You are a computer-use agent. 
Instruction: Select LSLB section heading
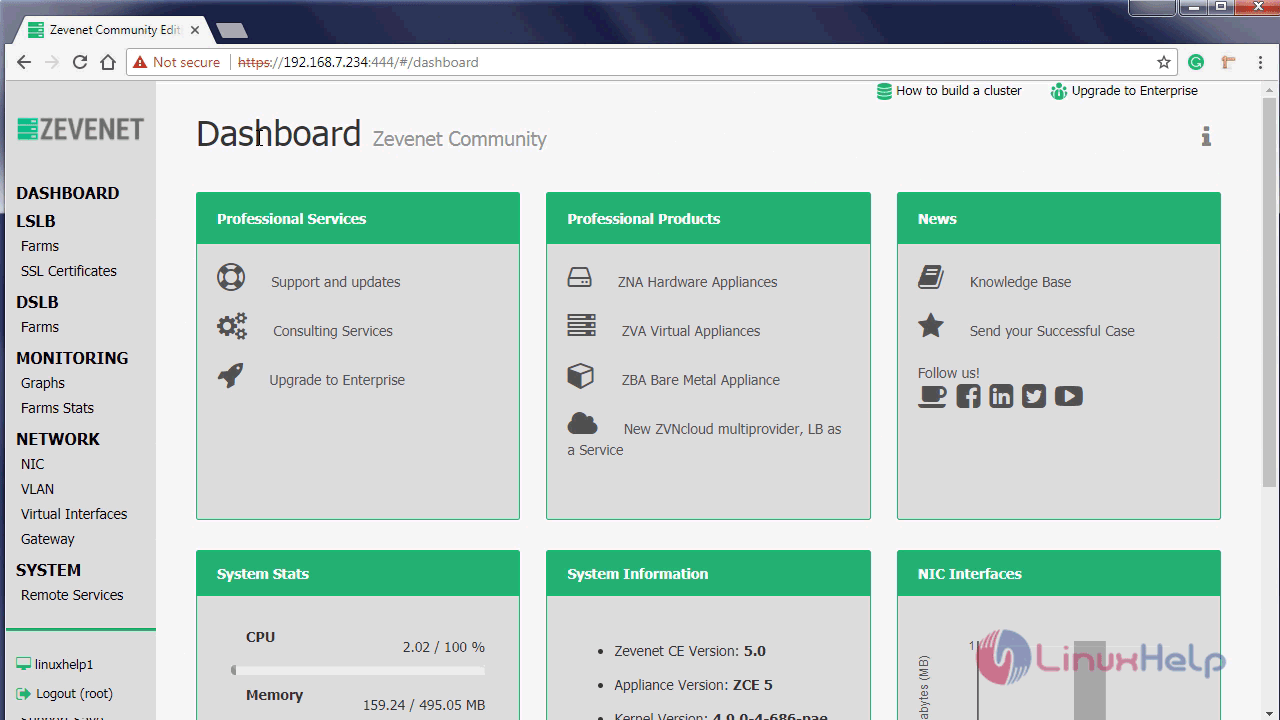[35, 221]
